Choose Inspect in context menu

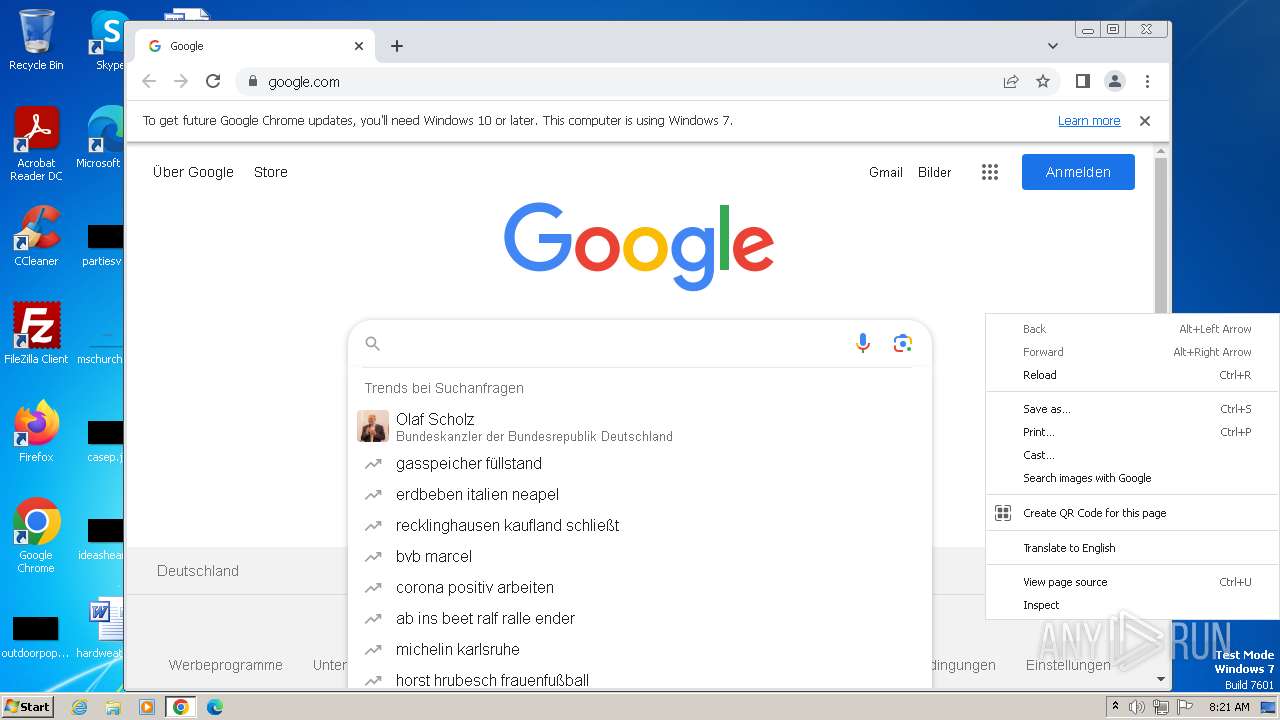click(x=1133, y=605)
